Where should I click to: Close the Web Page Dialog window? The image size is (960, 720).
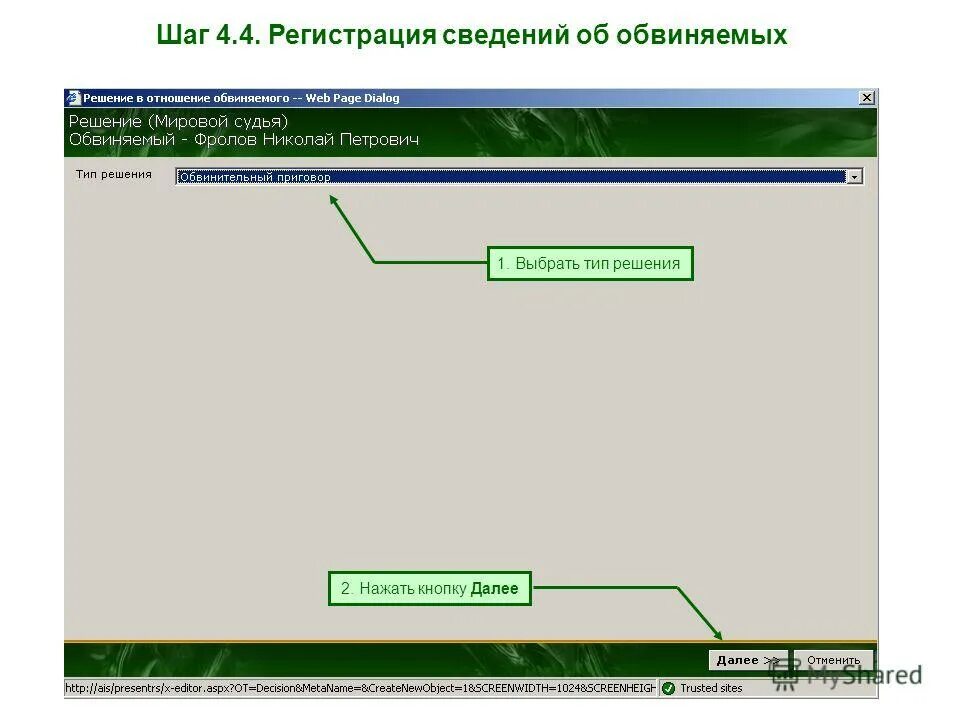tap(866, 97)
